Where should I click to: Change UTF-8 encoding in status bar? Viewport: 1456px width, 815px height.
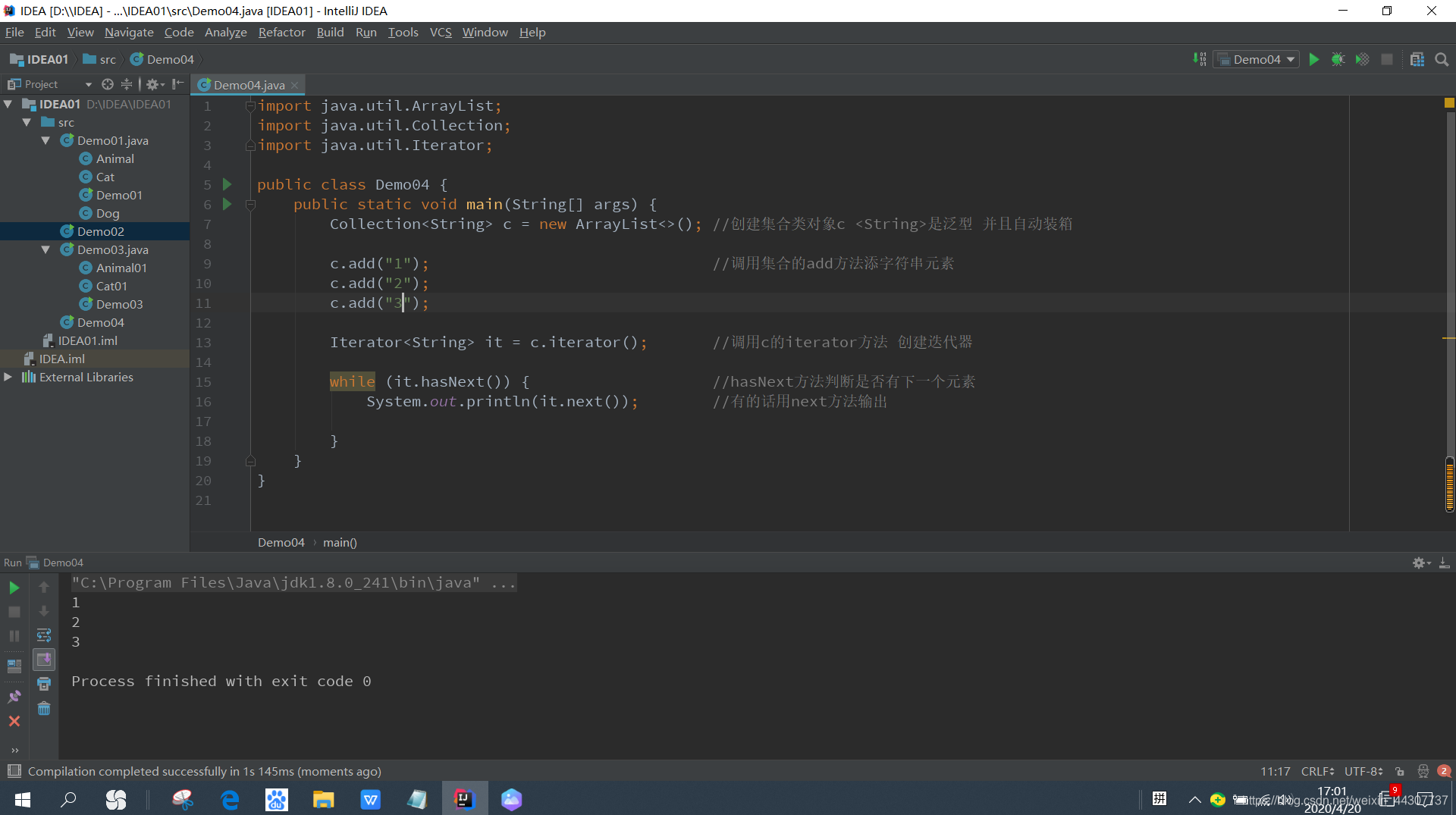pos(1363,771)
